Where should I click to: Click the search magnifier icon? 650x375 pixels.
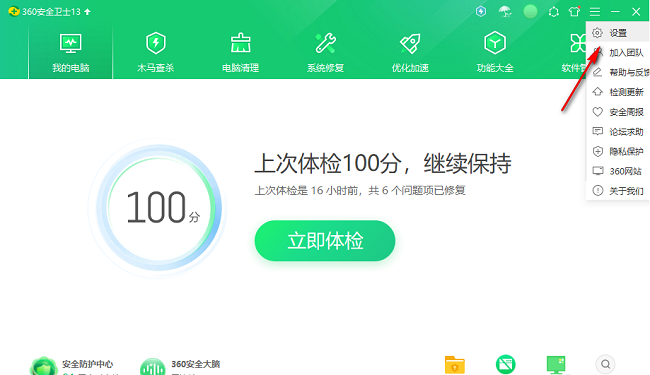coord(606,364)
